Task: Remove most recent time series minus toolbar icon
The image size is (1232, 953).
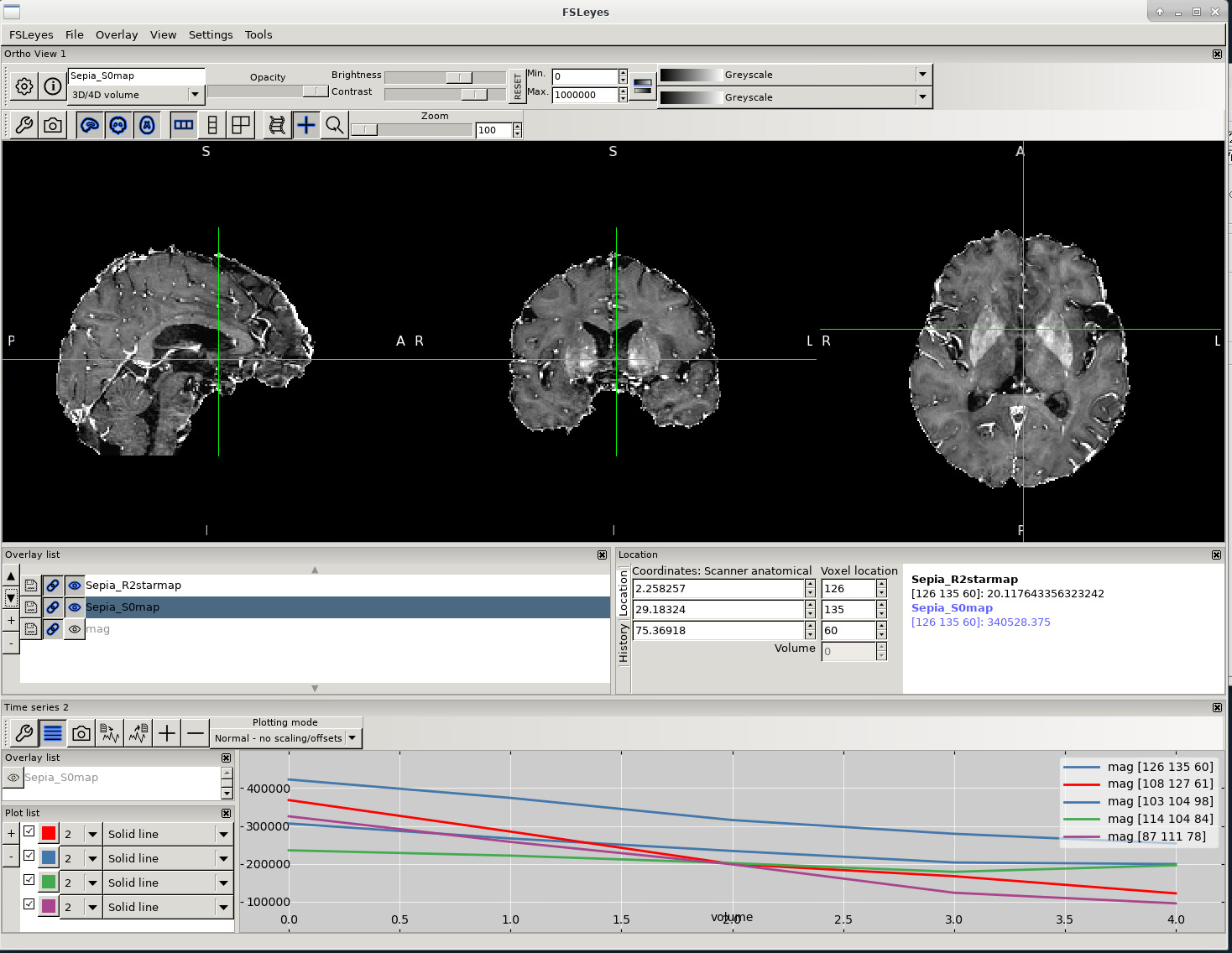Action: click(x=196, y=733)
